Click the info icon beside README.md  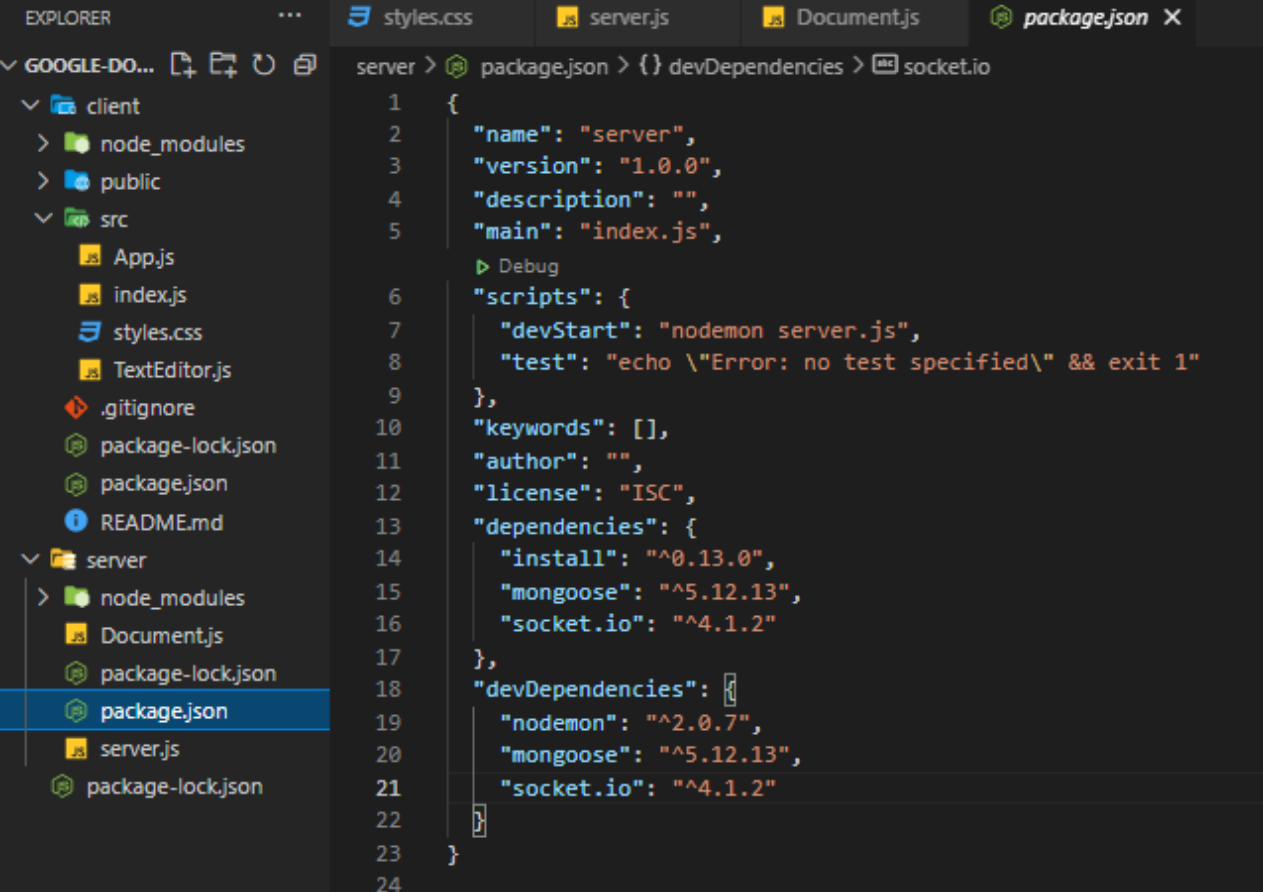pos(75,521)
